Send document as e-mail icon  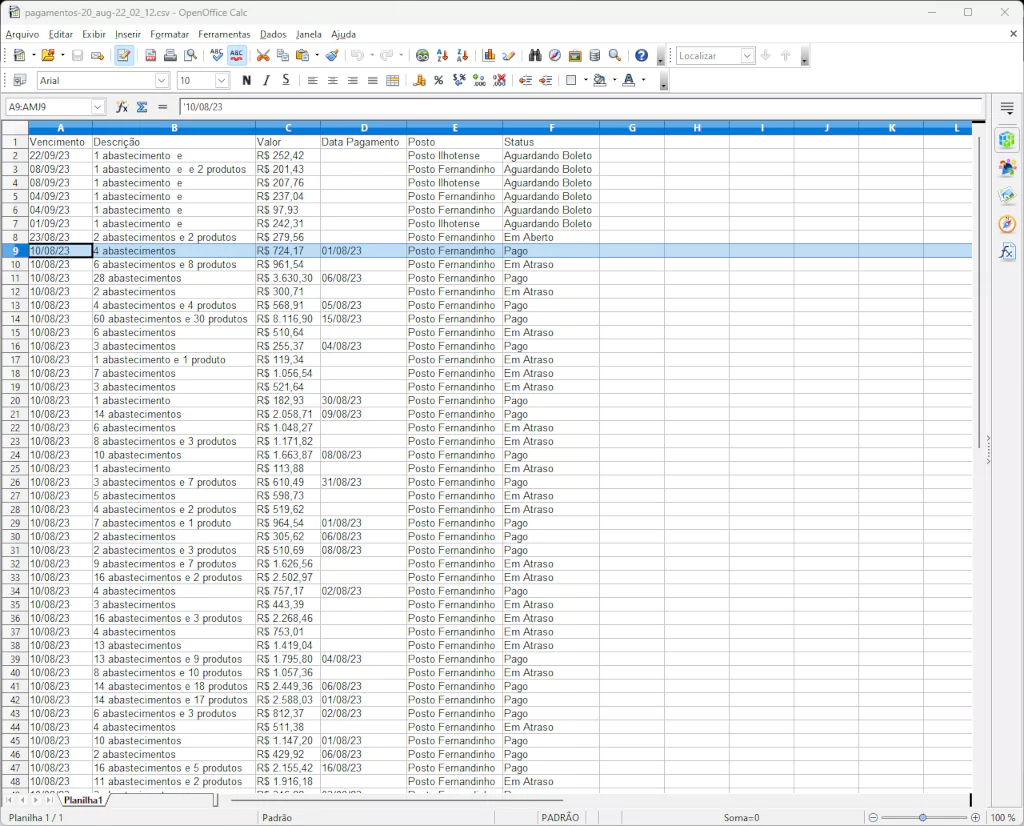coord(97,56)
